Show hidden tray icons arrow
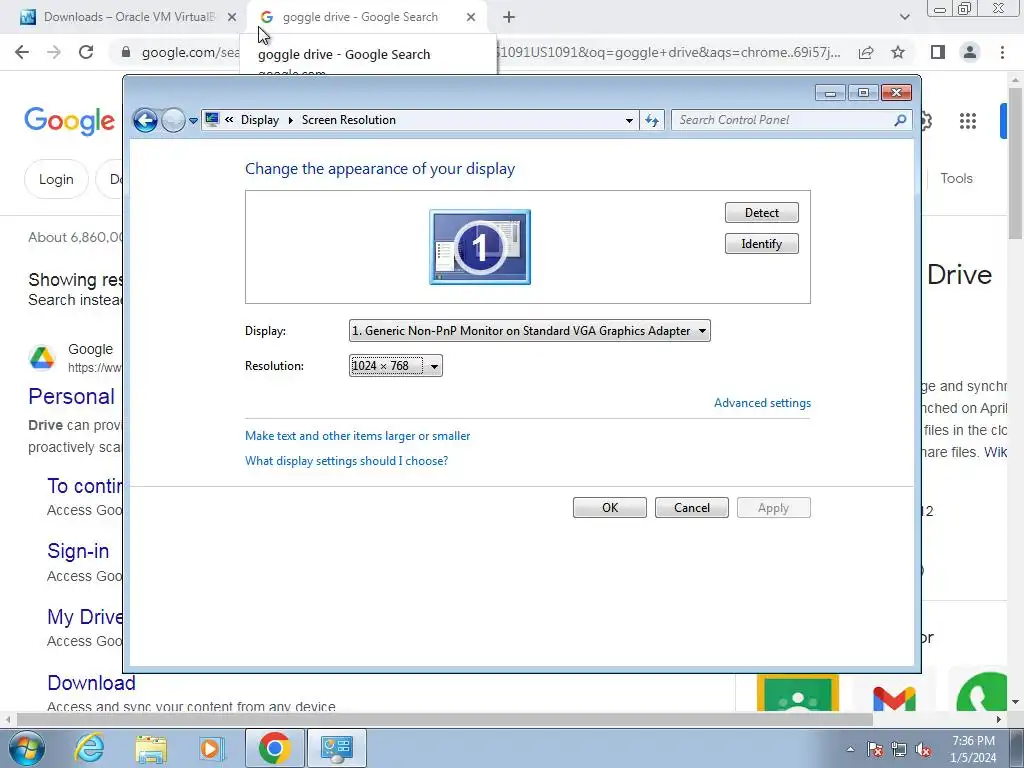The height and width of the screenshot is (768, 1024). [x=850, y=749]
